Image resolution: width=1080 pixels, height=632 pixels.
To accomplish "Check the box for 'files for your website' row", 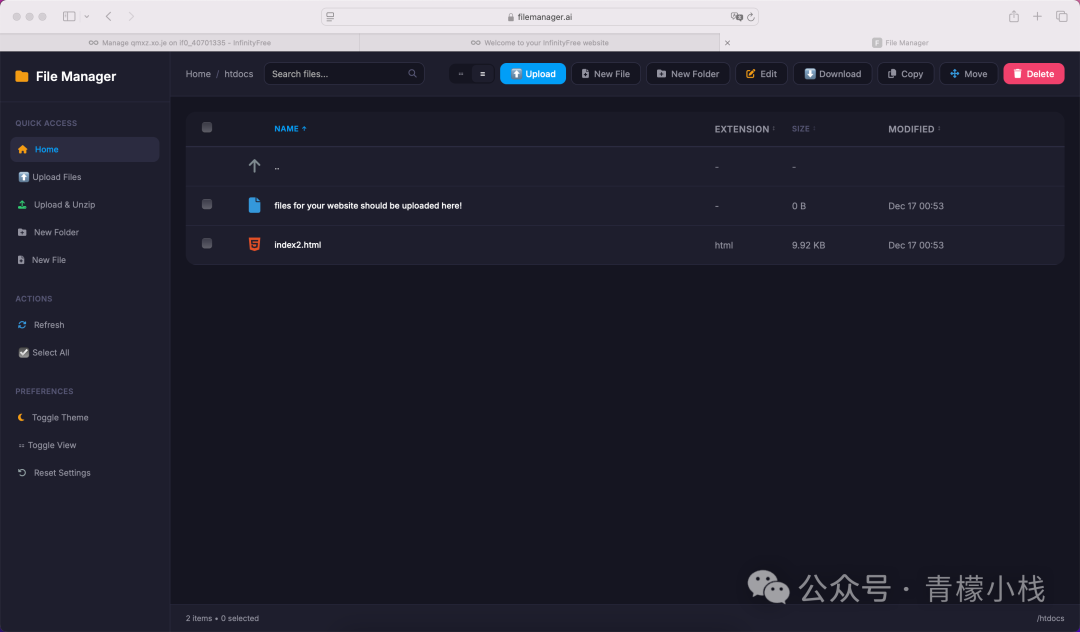I will pos(207,204).
